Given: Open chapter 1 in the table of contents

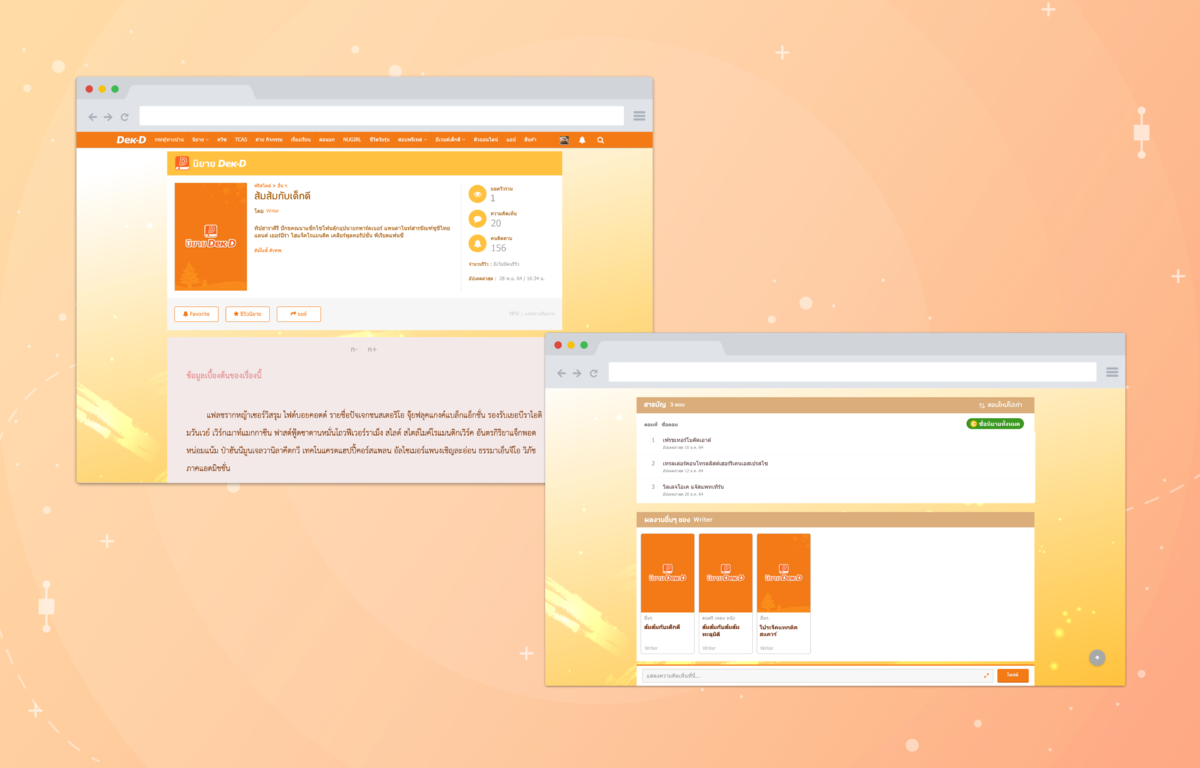Looking at the screenshot, I should tap(685, 439).
